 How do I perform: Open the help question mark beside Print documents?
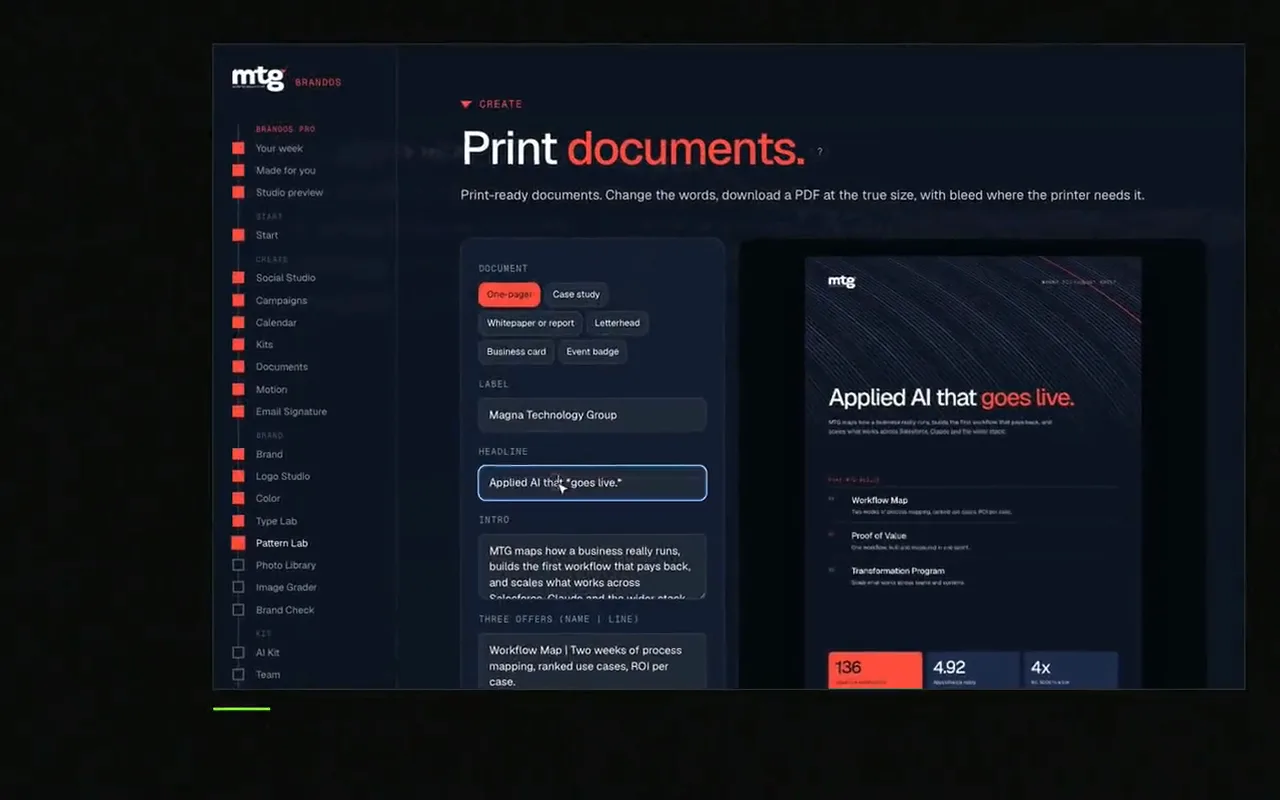point(820,152)
